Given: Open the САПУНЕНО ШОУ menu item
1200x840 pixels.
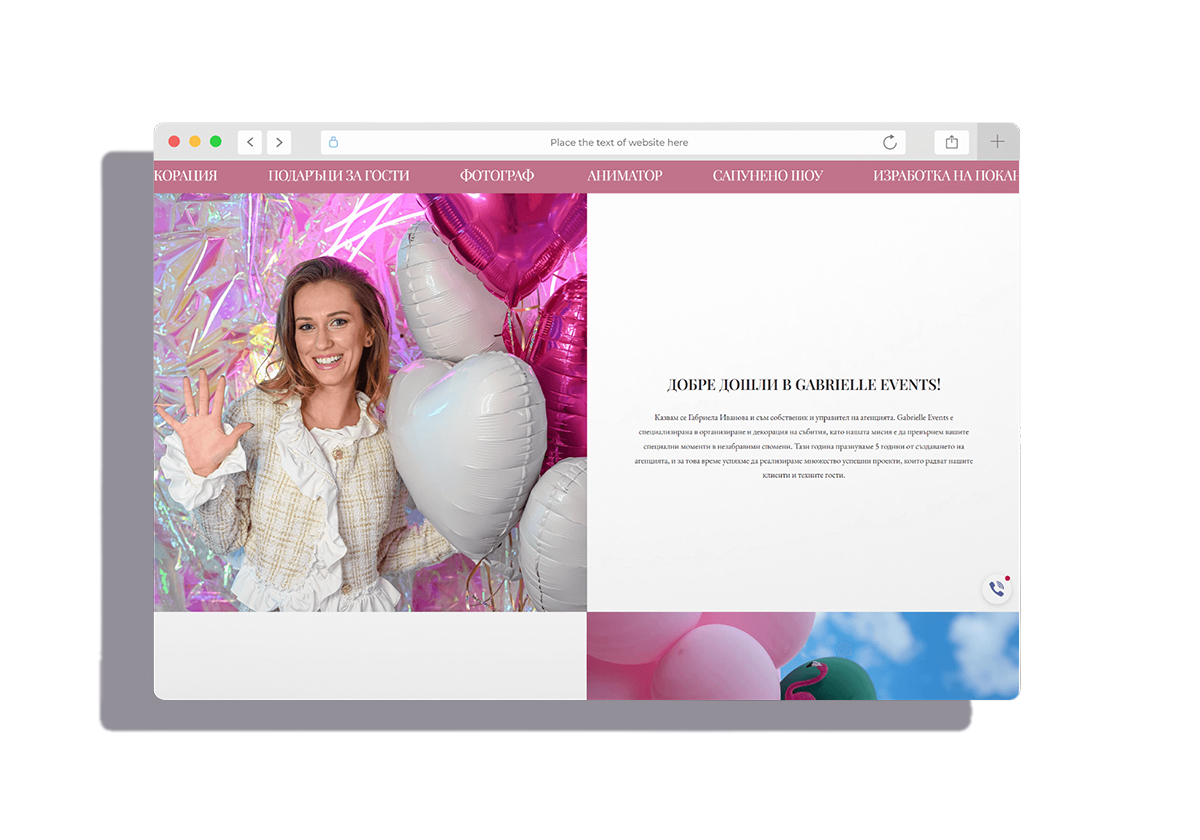Looking at the screenshot, I should tap(768, 176).
